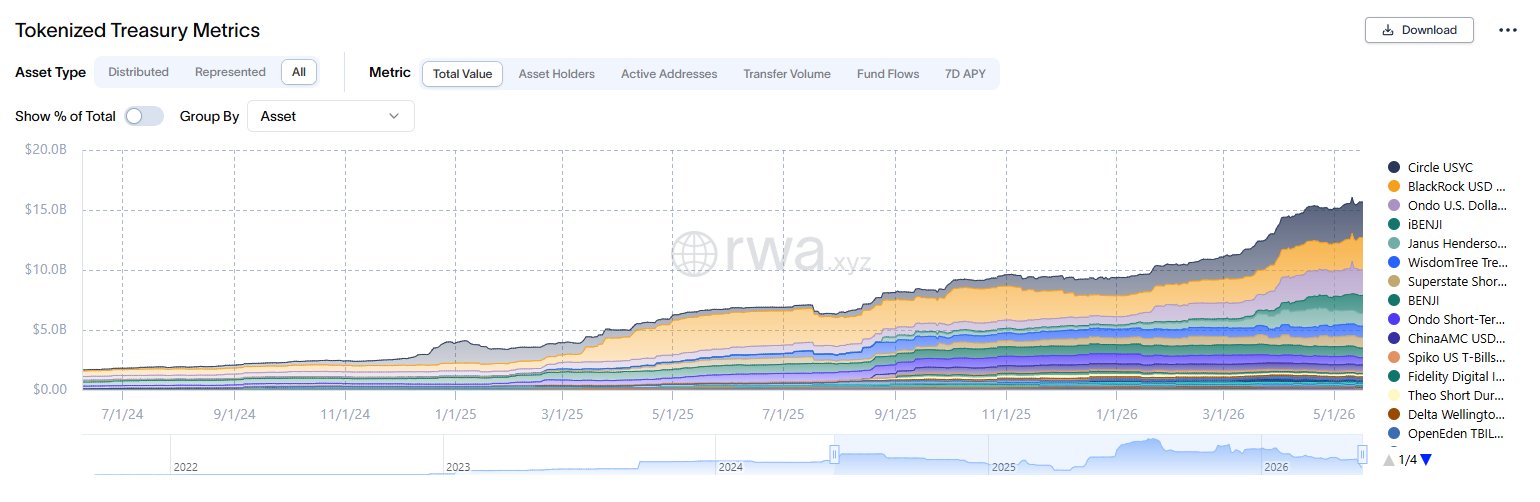This screenshot has height=502, width=1540.
Task: Click Delta Wellingto... legend entry
Action: point(1447,414)
